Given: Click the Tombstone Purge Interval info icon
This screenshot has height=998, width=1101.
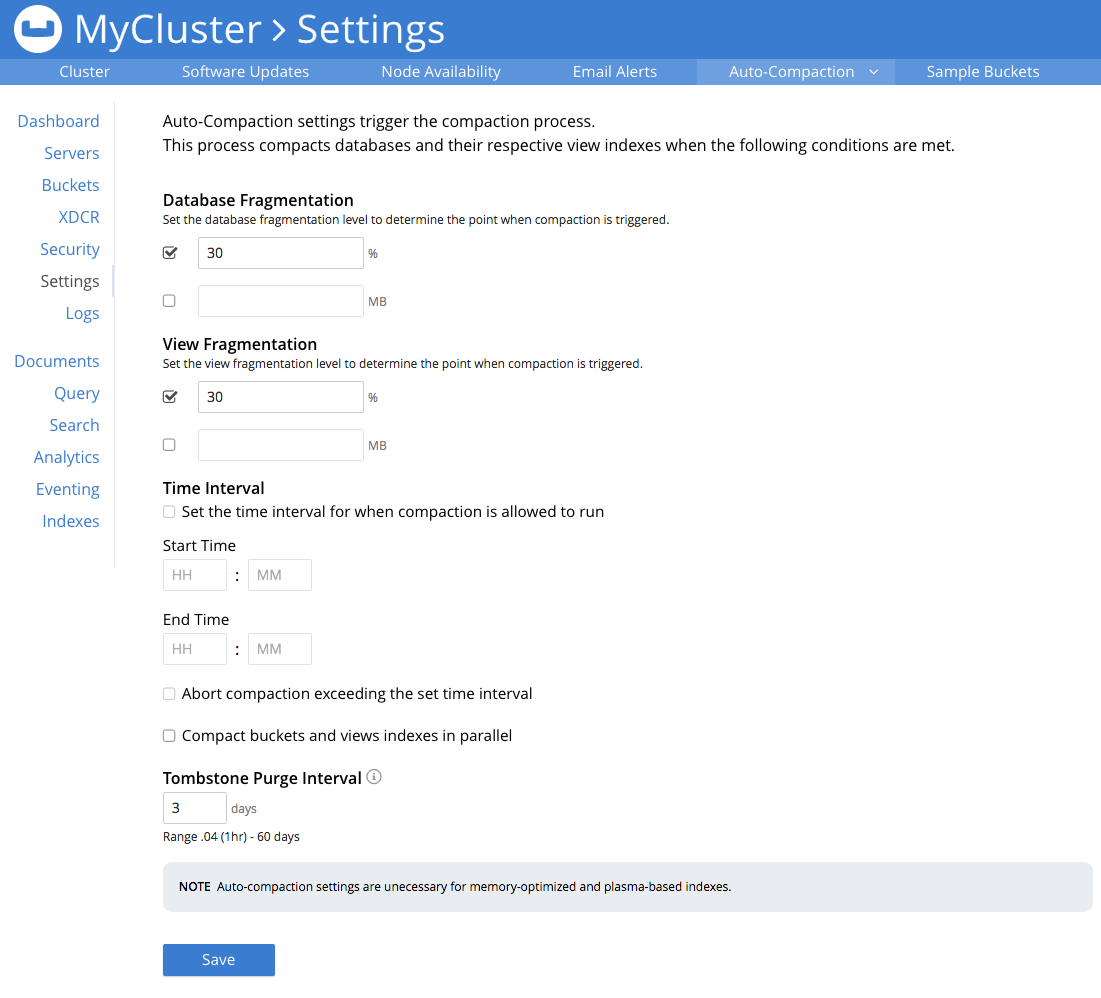Looking at the screenshot, I should click(x=374, y=777).
